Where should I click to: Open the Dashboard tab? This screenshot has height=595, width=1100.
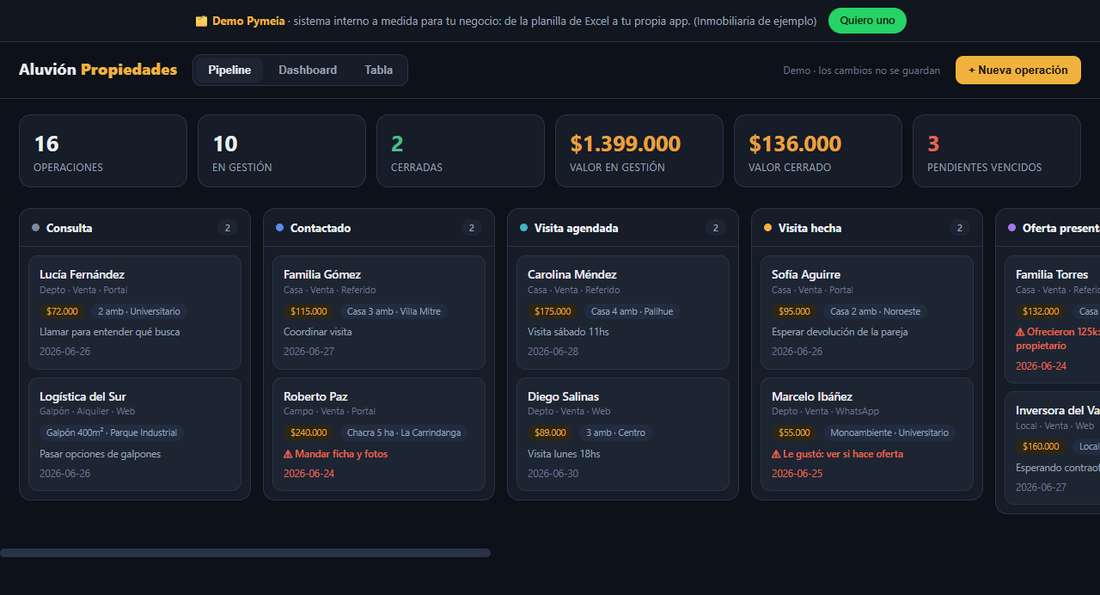(307, 70)
